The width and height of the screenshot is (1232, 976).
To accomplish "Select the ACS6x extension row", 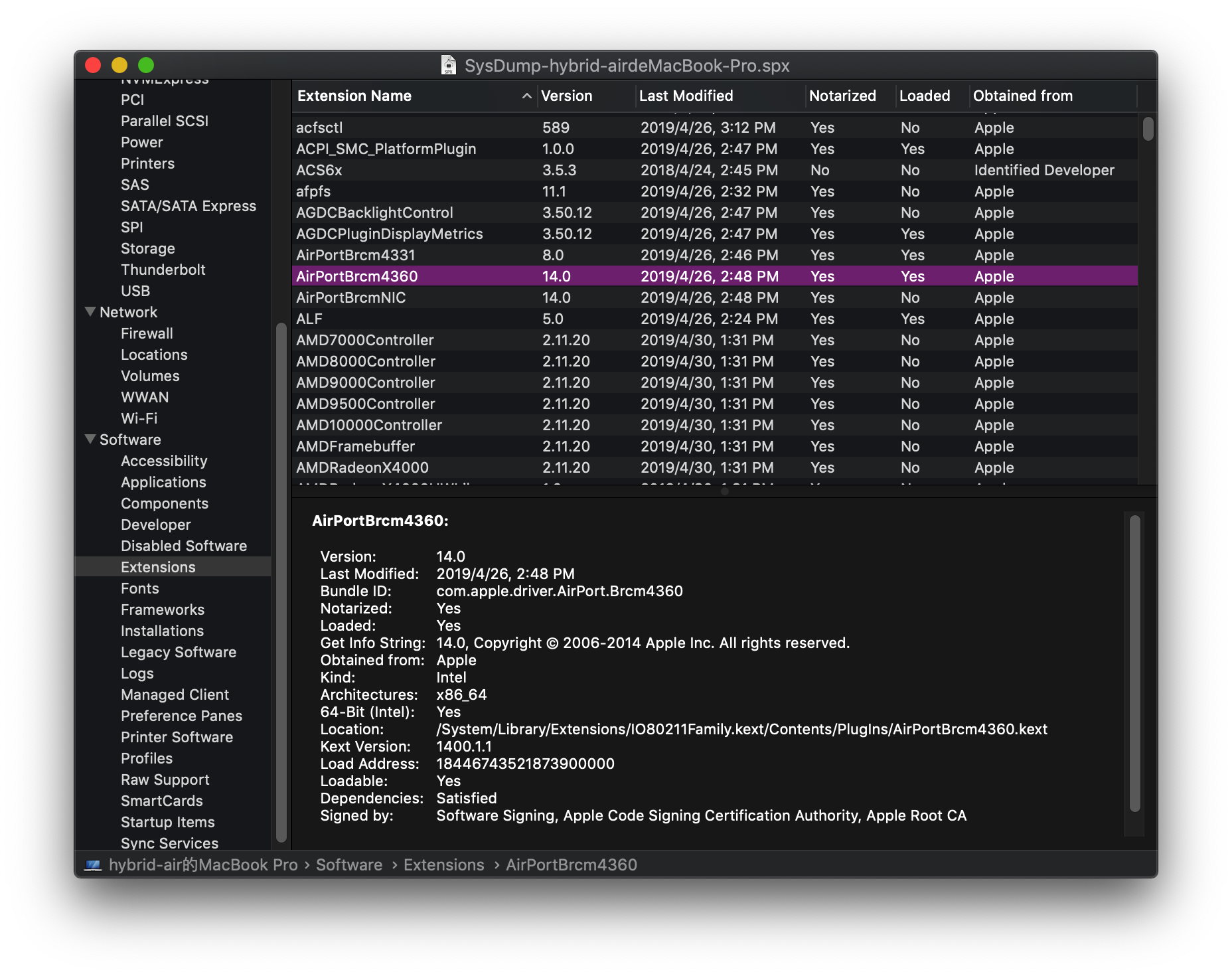I will click(714, 170).
